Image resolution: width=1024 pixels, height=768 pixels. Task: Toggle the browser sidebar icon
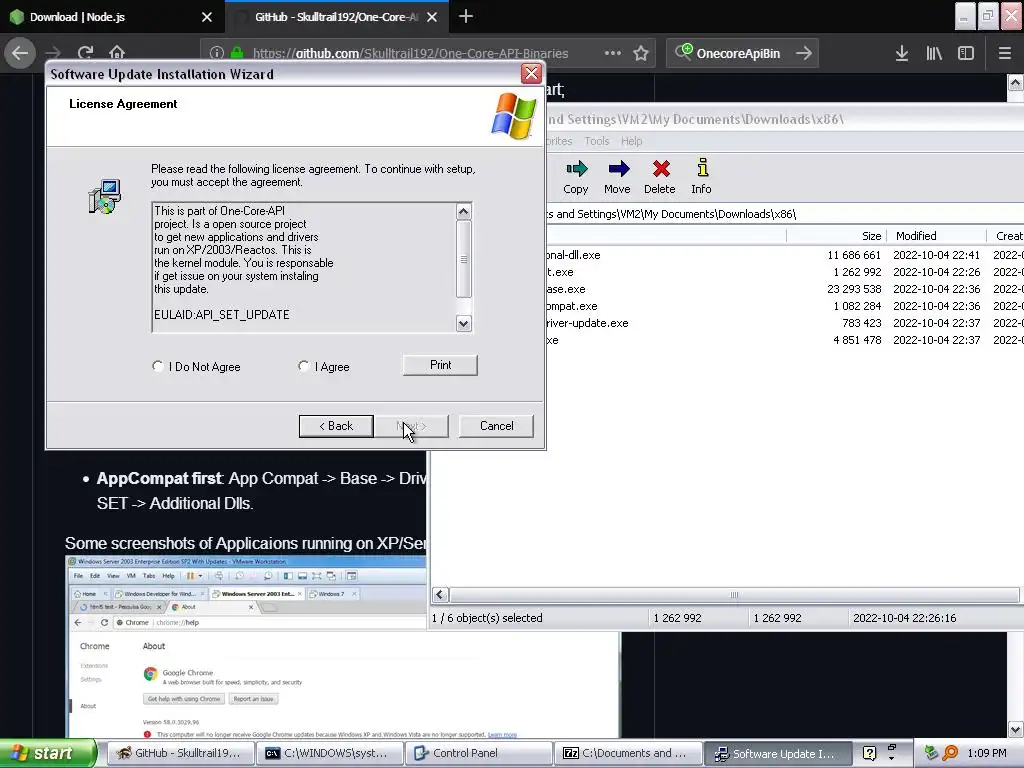[x=966, y=53]
